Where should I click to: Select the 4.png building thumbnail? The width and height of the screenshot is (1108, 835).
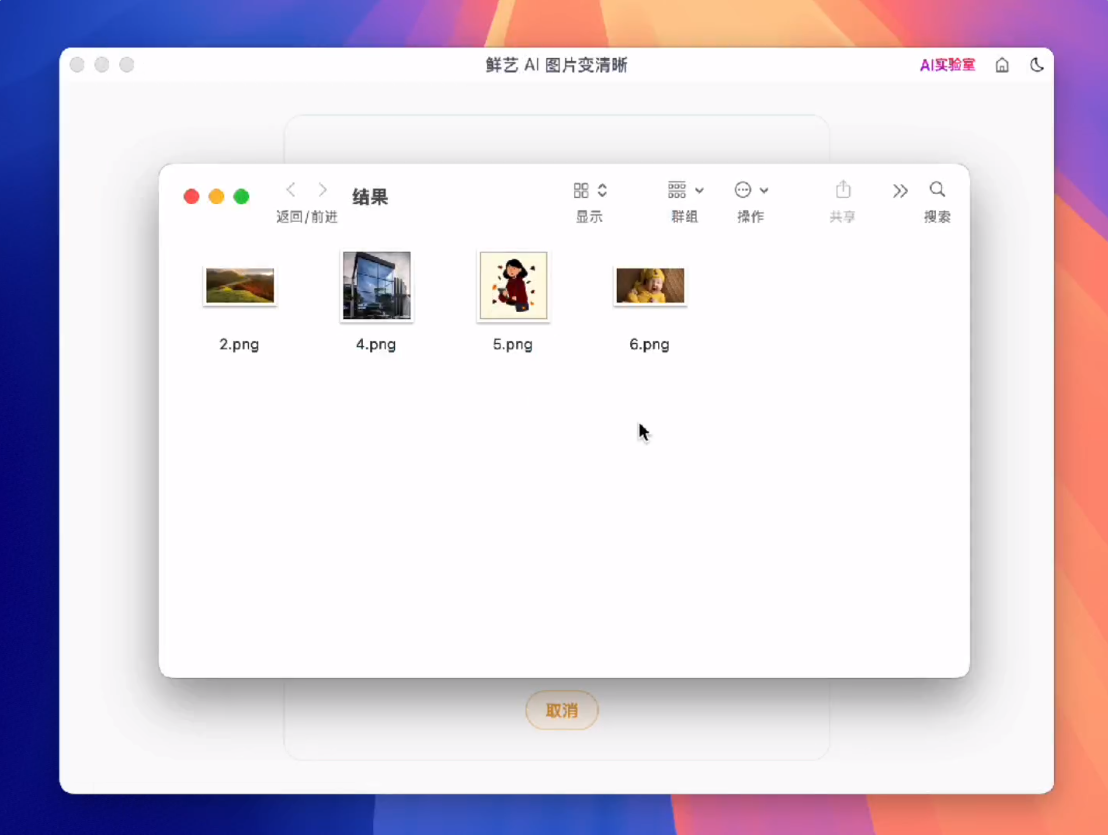coord(377,285)
